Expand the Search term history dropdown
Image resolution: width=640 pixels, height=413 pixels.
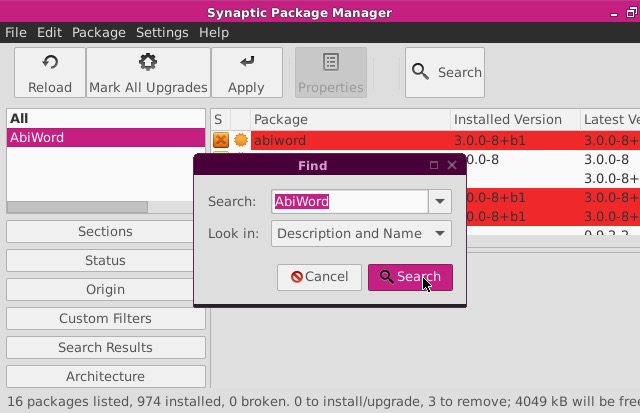click(x=440, y=201)
